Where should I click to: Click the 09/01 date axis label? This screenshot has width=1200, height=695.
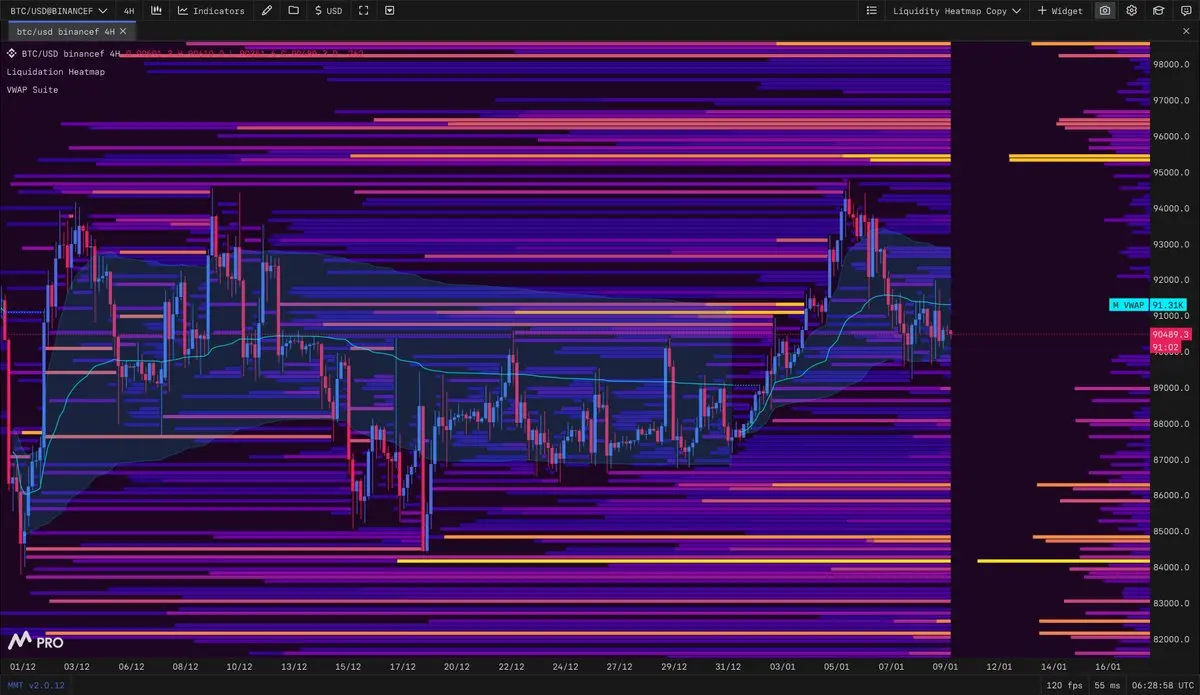[x=945, y=666]
